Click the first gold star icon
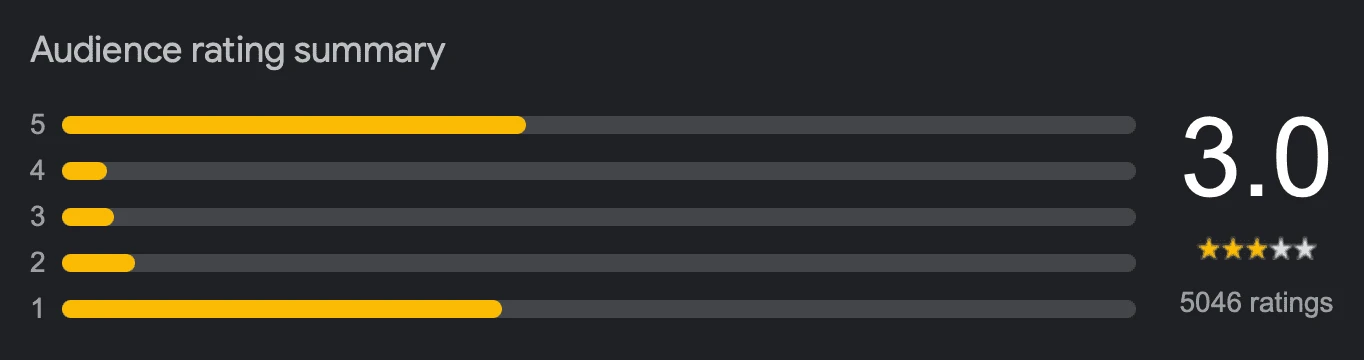The height and width of the screenshot is (360, 1364). click(1209, 250)
